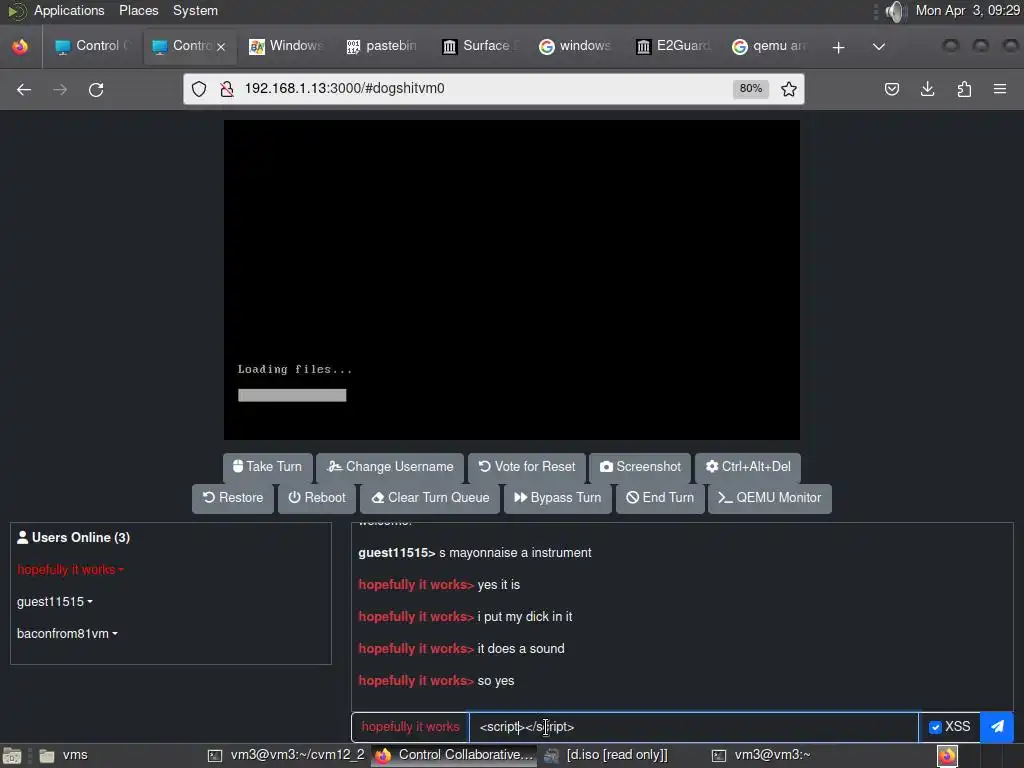
Task: Switch to the Windows tab
Action: pyautogui.click(x=286, y=46)
